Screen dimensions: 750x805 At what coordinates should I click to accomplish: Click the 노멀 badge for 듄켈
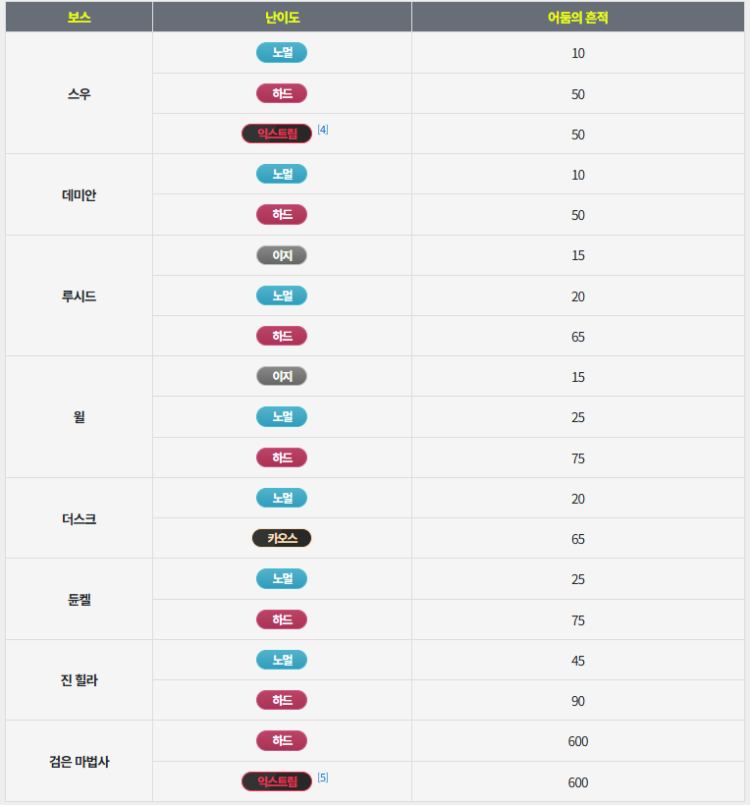(x=282, y=579)
